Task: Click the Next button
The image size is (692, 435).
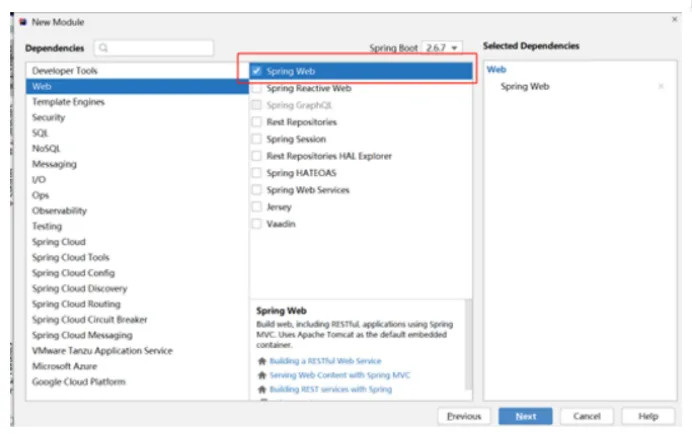Action: [525, 416]
